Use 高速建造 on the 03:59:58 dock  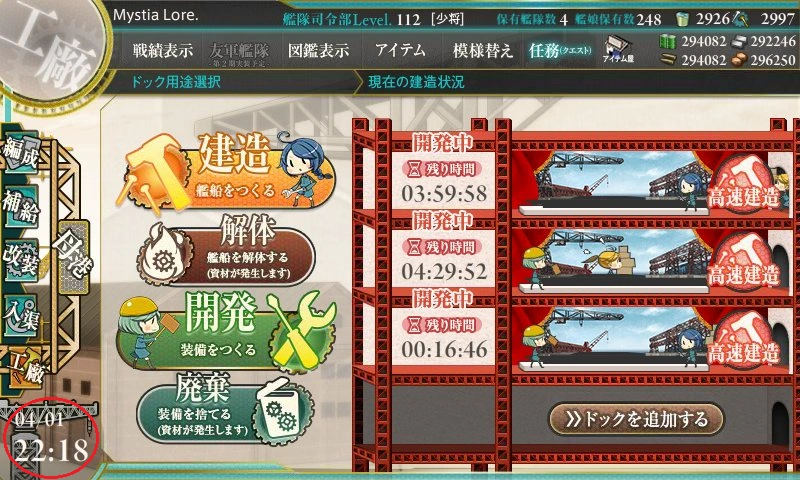(744, 187)
